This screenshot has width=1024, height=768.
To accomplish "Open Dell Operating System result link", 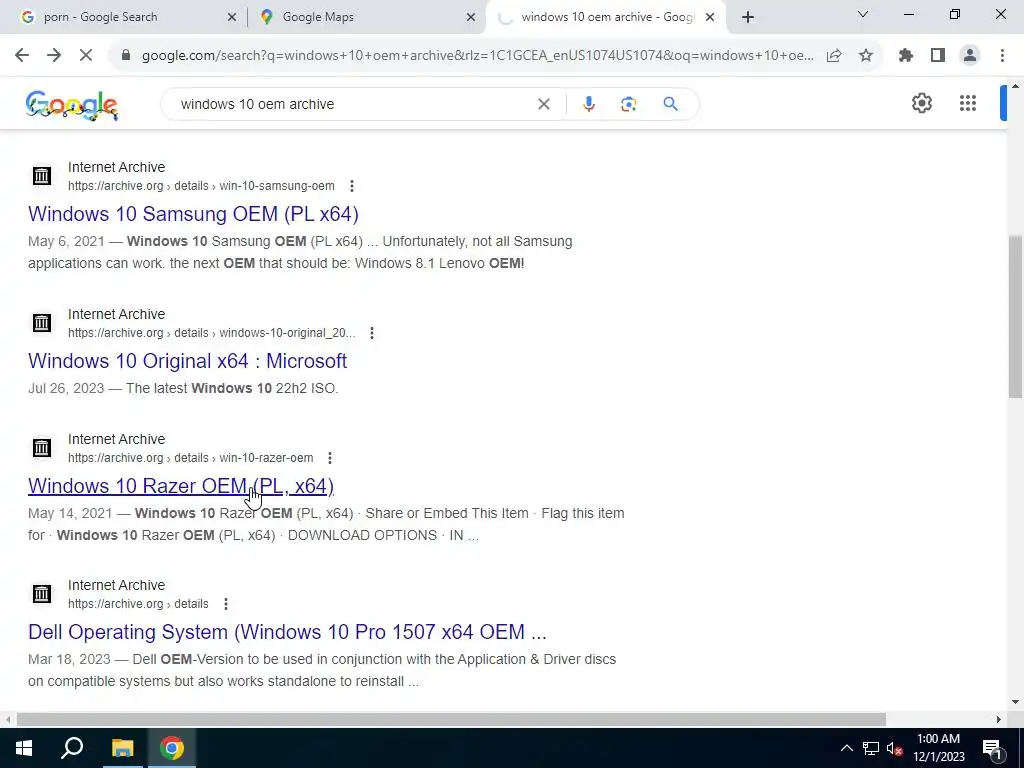I will [x=287, y=632].
